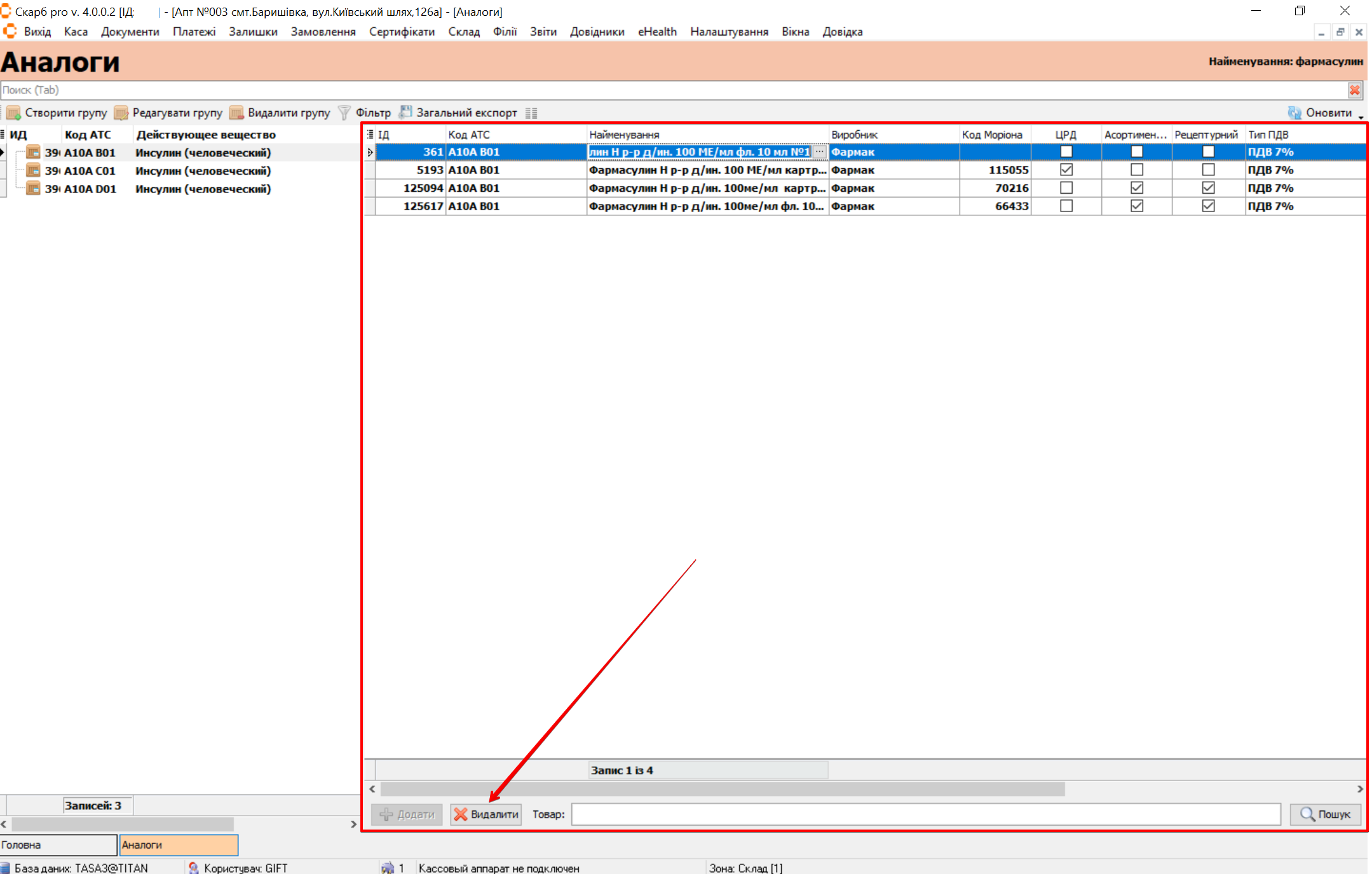Click the horizontal scrollbar under the product grid
1372x874 pixels.
[x=722, y=789]
